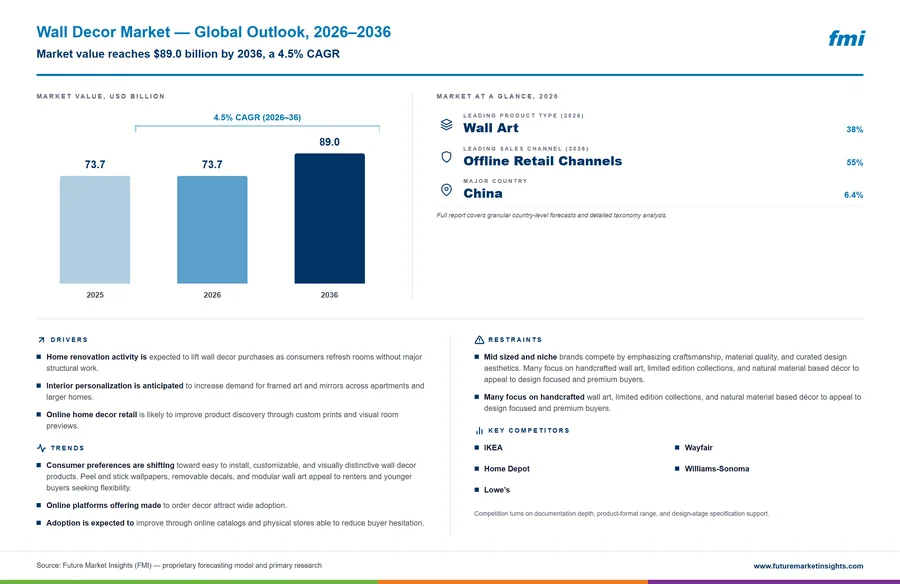Click the location pin icon beside China
Screen dimensions: 900x584
coord(446,190)
